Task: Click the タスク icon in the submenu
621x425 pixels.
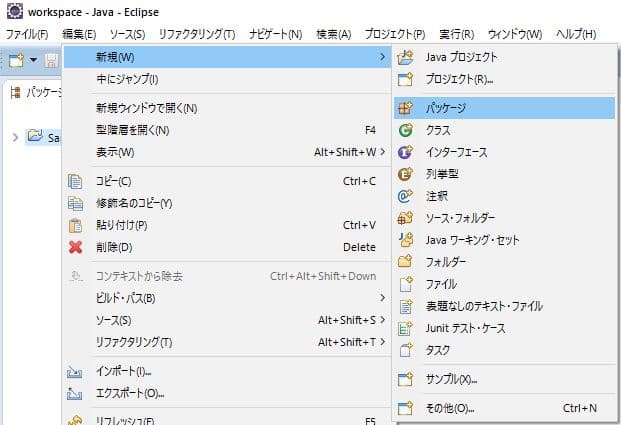Action: tap(405, 350)
